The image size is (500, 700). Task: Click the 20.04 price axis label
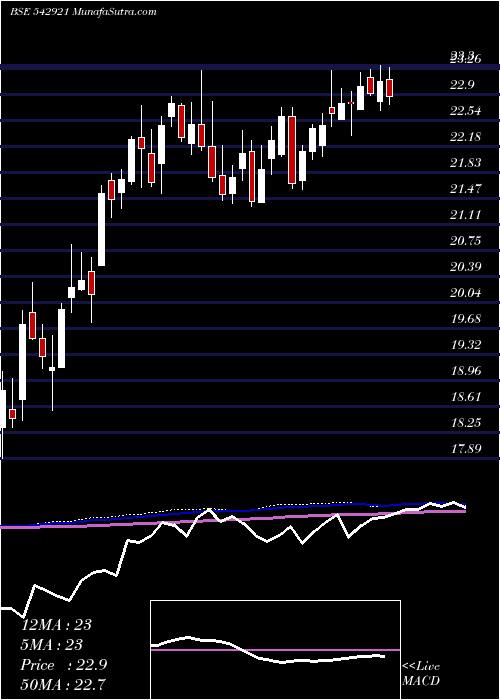466,293
